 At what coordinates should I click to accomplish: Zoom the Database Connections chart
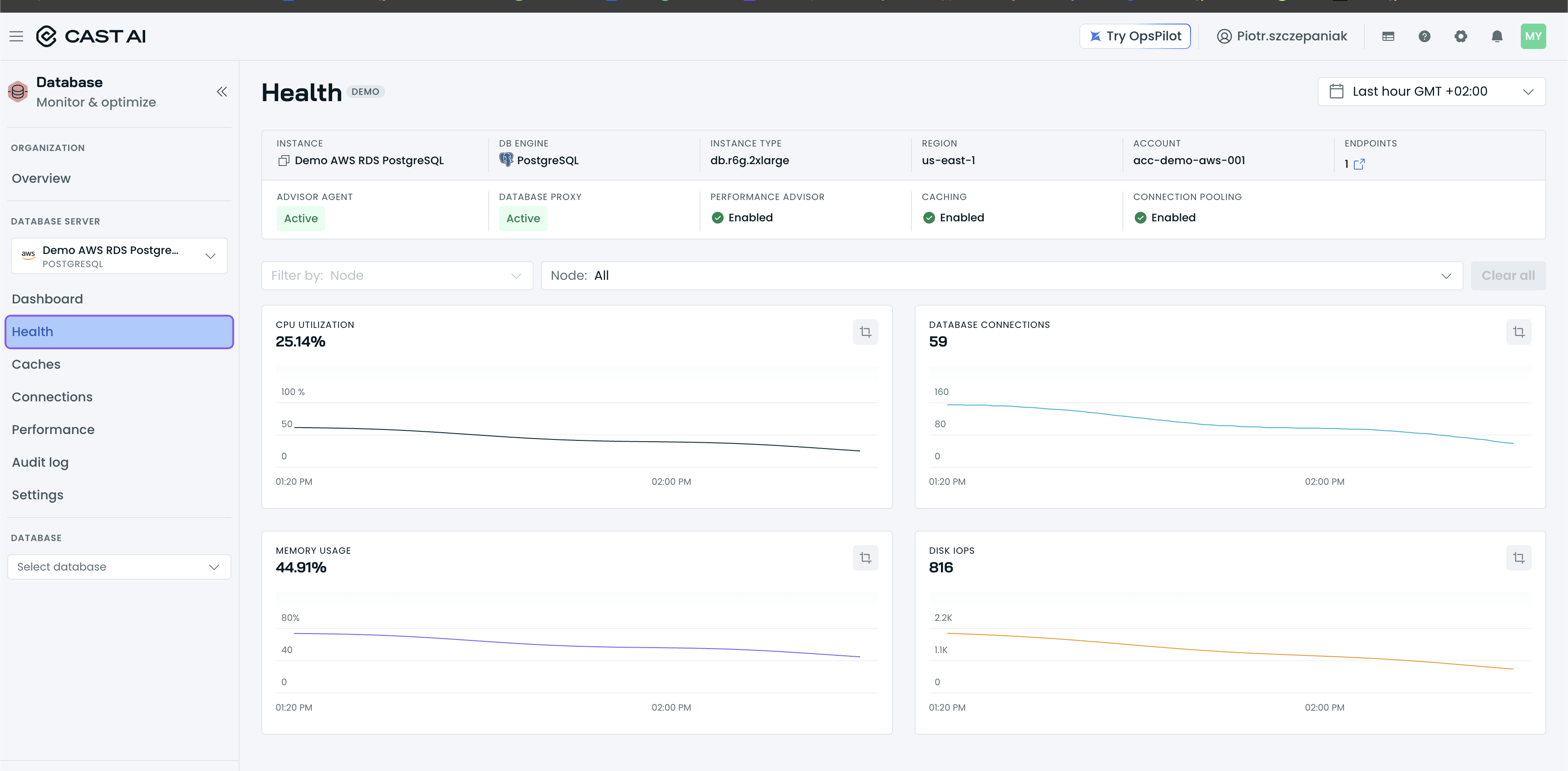click(x=1519, y=332)
